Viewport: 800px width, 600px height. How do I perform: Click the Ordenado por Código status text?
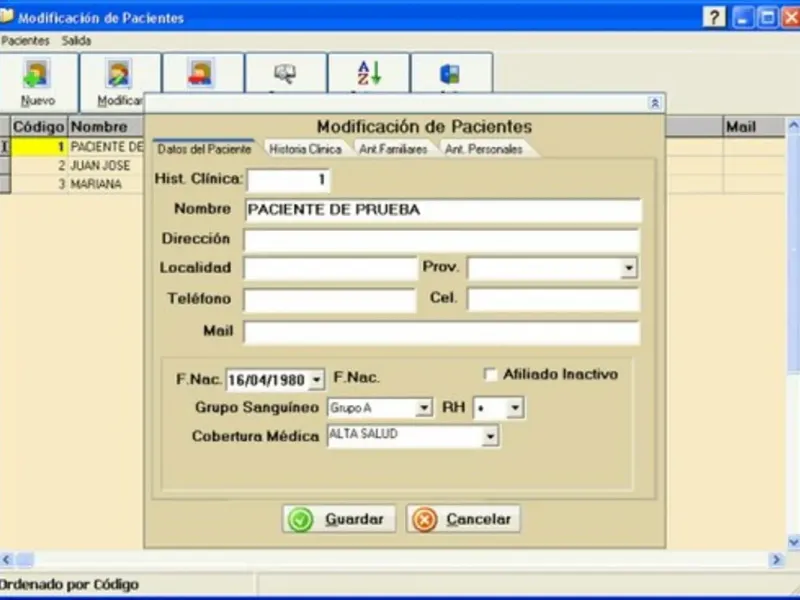point(69,584)
